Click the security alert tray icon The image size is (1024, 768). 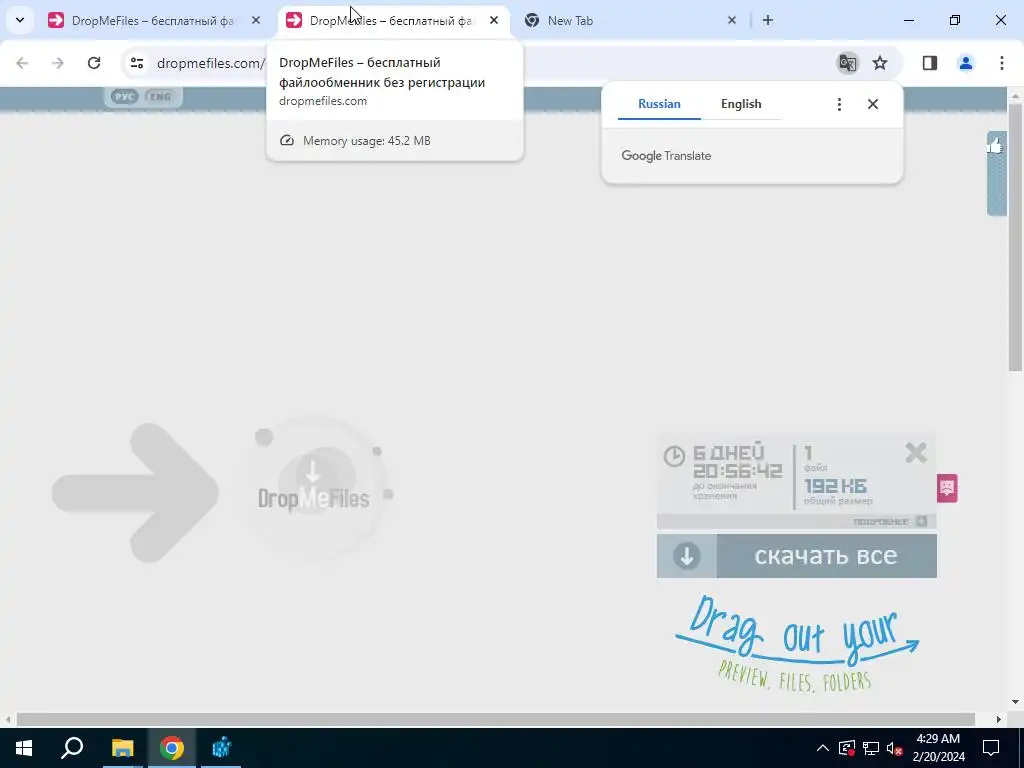pyautogui.click(x=846, y=748)
